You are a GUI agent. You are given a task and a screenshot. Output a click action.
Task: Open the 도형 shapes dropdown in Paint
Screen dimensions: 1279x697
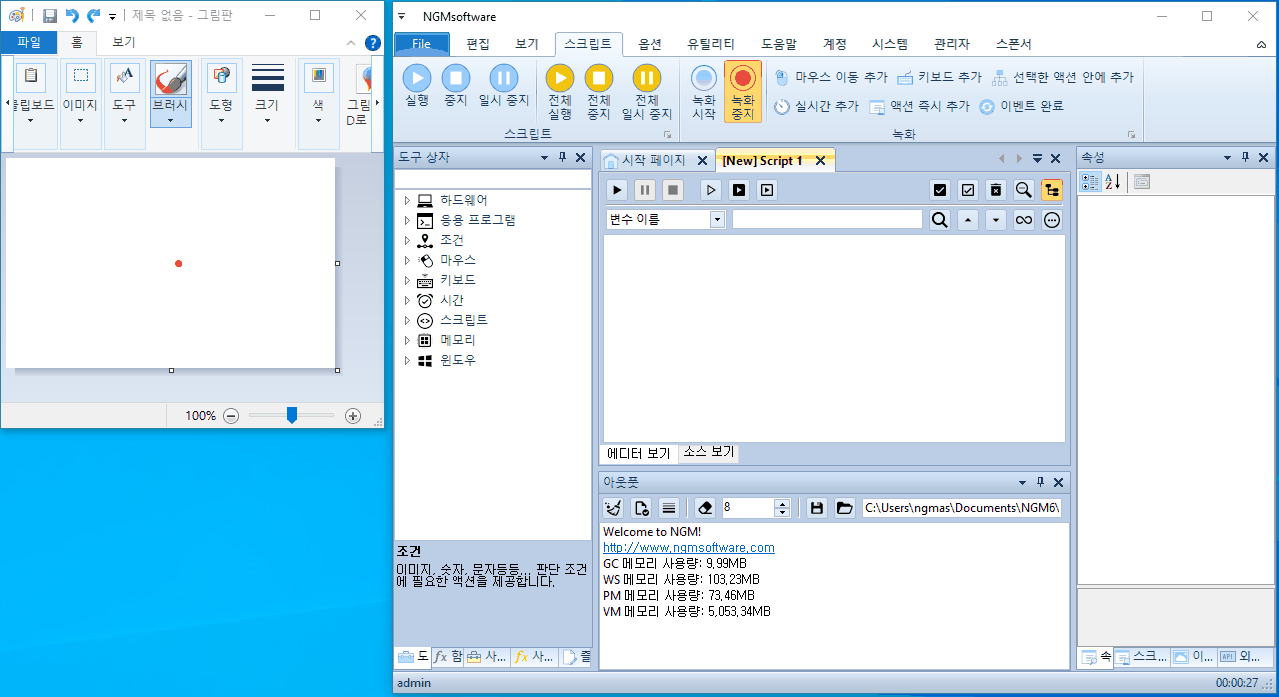tap(221, 104)
